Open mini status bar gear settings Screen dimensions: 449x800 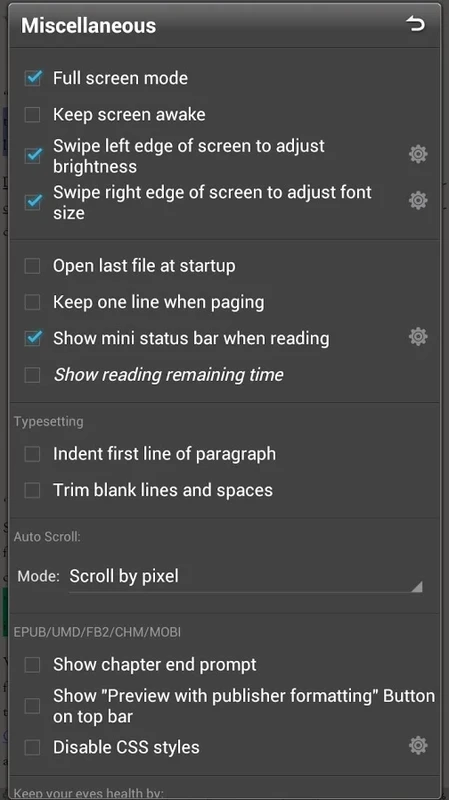pos(418,337)
